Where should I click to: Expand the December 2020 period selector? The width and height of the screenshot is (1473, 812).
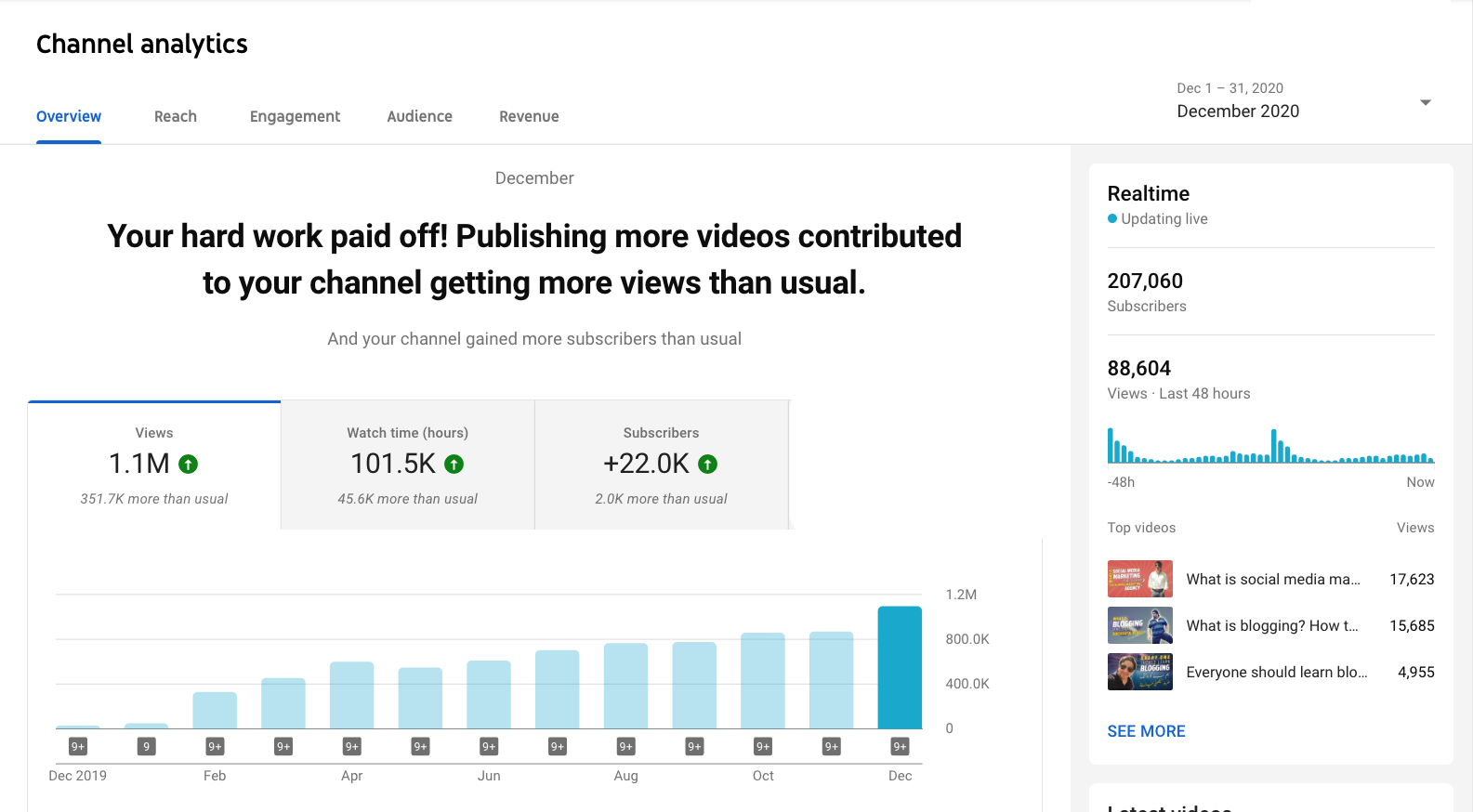click(x=1238, y=111)
